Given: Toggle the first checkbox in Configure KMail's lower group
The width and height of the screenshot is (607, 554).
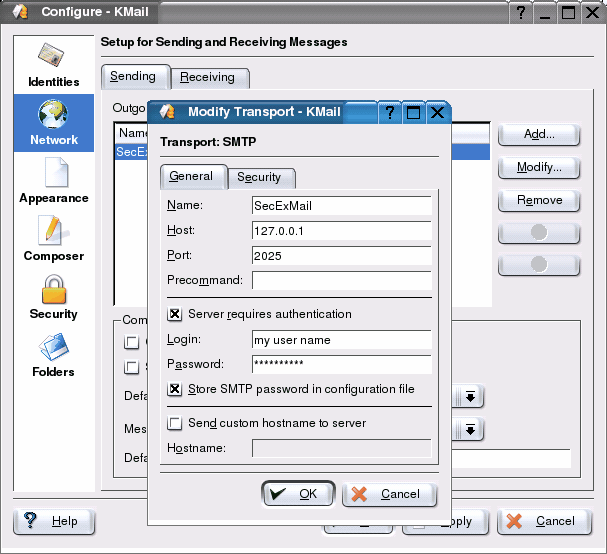Looking at the screenshot, I should coord(132,342).
